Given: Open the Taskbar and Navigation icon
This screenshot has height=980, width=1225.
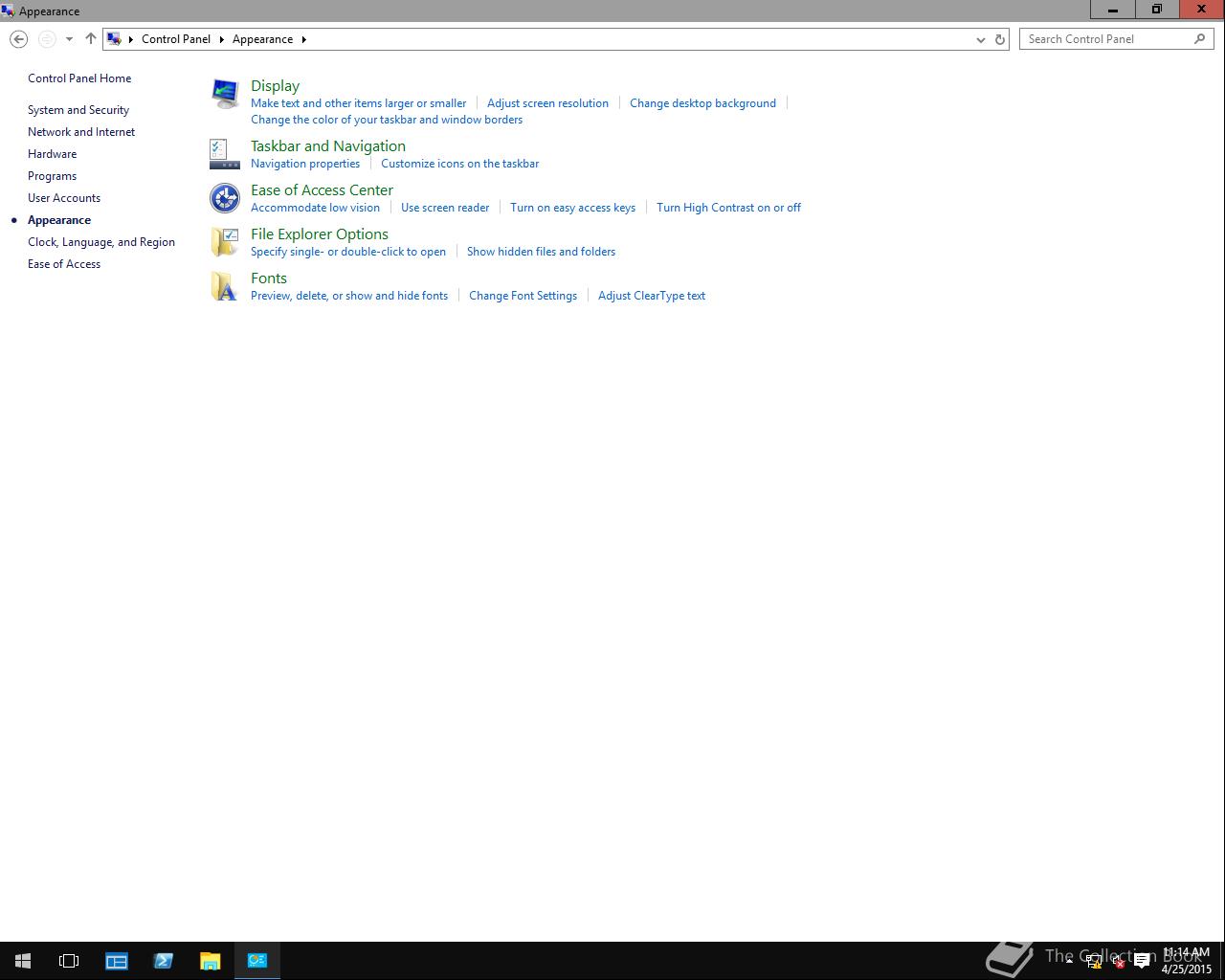Looking at the screenshot, I should [x=225, y=153].
